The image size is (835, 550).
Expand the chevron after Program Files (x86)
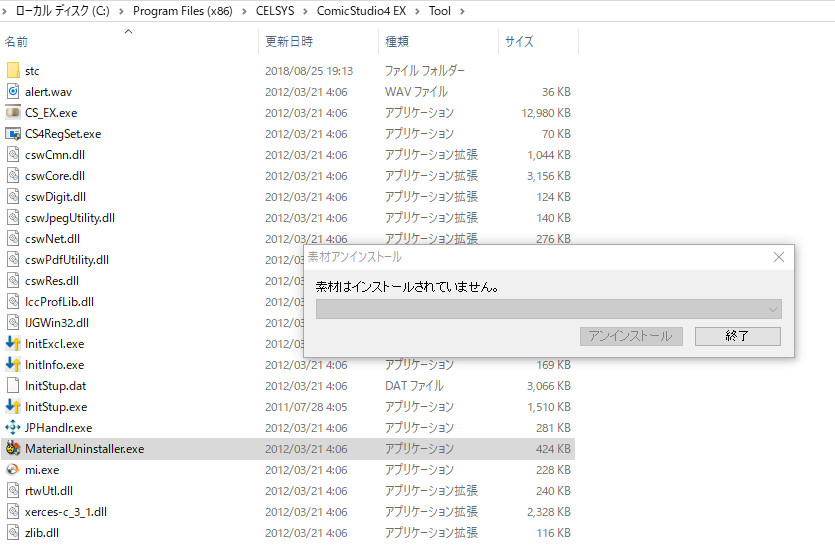coord(244,11)
